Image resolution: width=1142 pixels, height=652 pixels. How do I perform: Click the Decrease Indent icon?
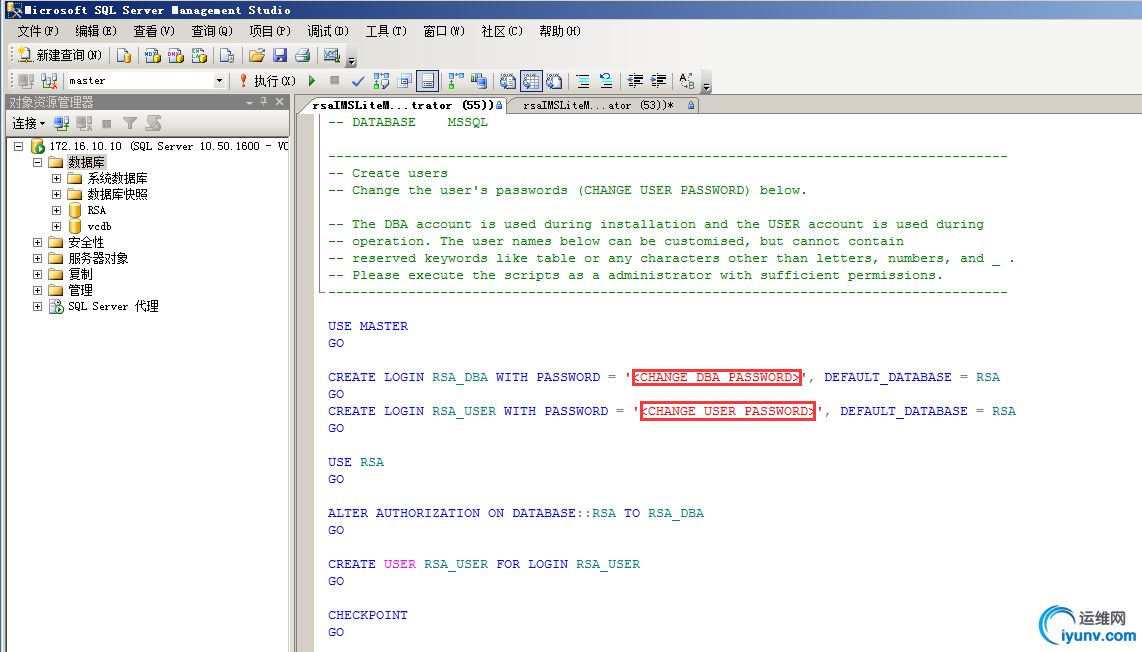(x=635, y=81)
